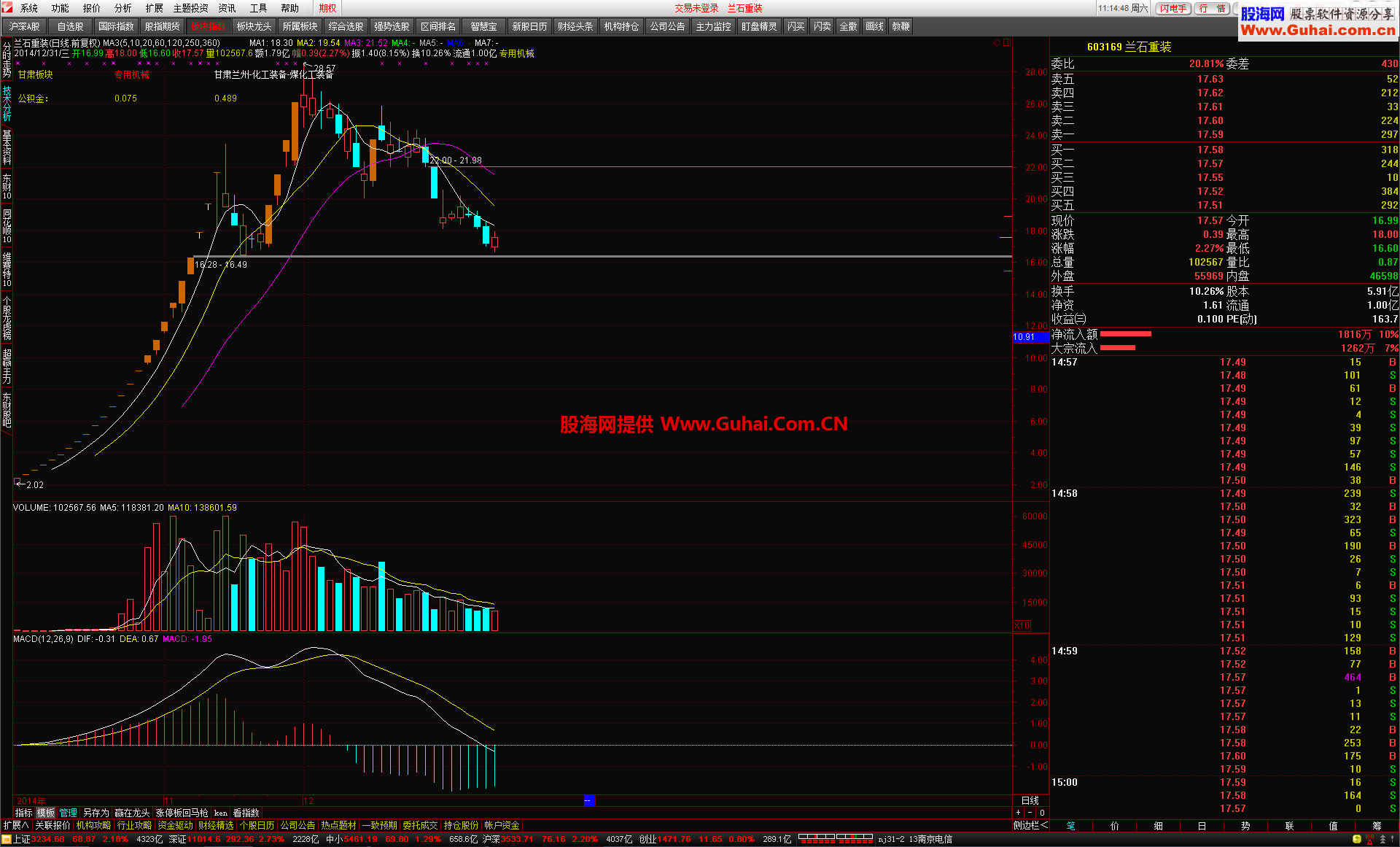Open 国际指数 from the toolbar
1400x847 pixels.
117,26
